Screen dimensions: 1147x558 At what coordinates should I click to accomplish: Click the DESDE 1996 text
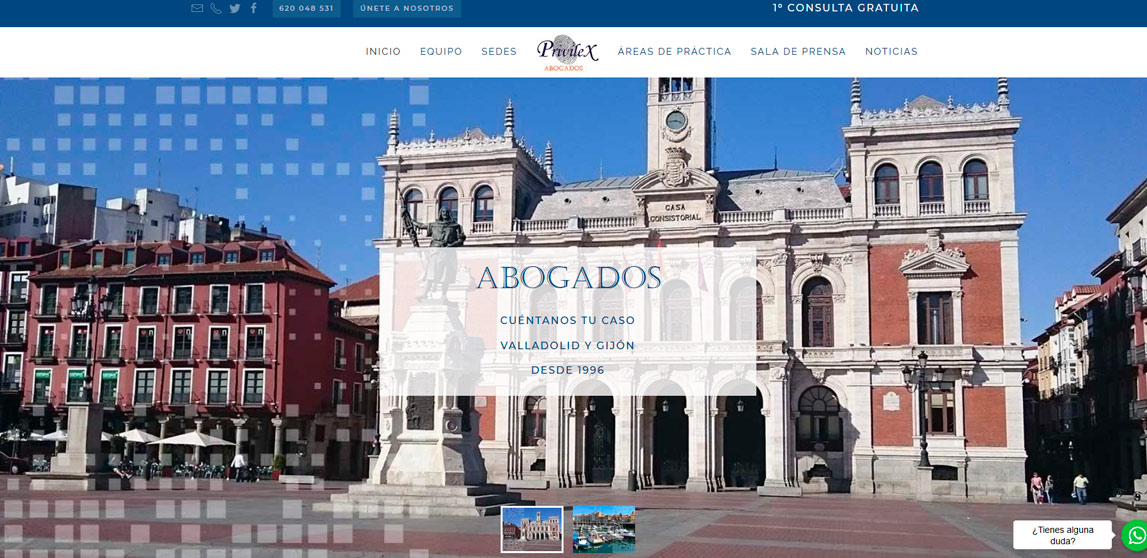tap(568, 370)
